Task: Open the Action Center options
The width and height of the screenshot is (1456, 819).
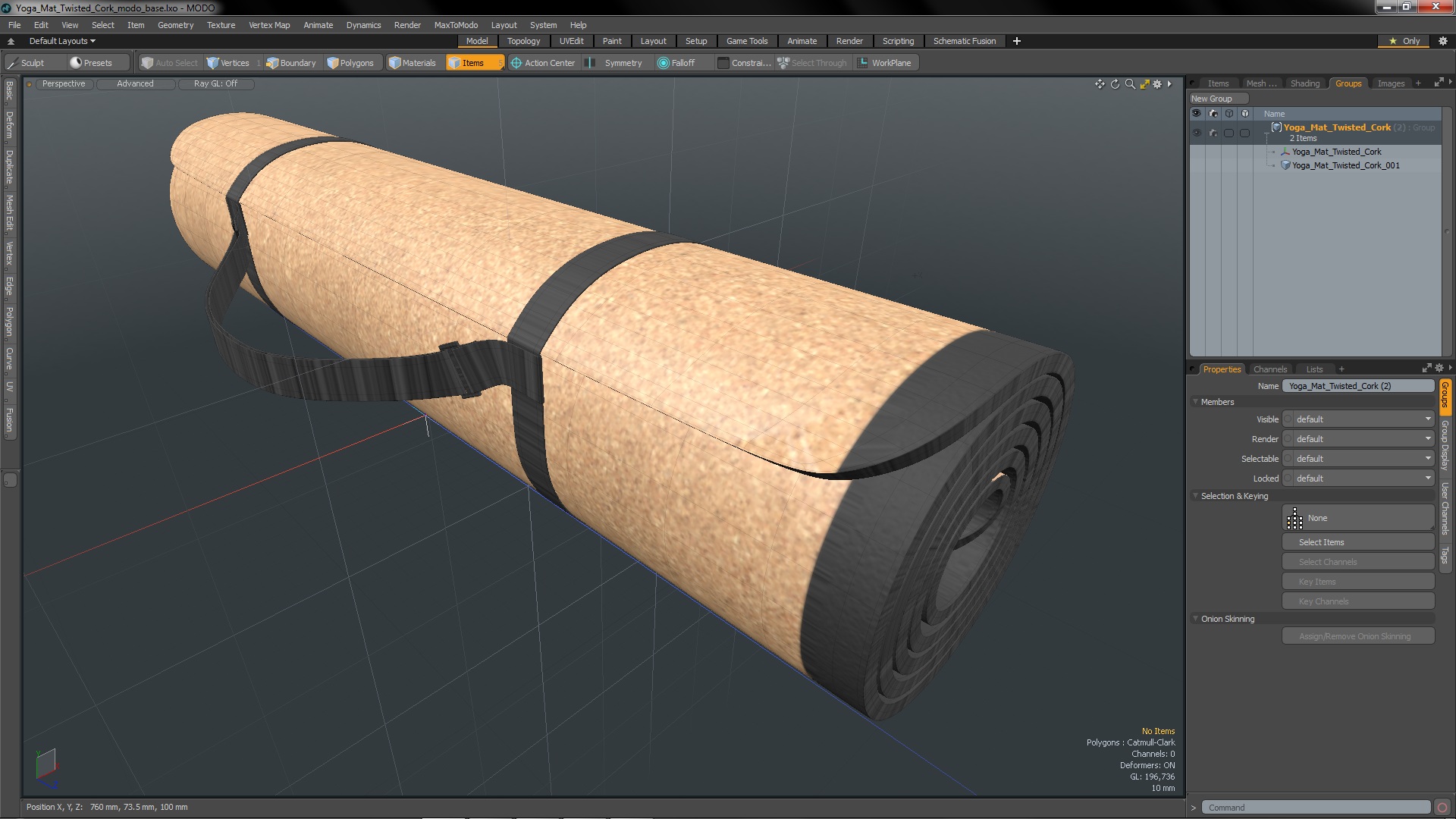Action: (x=543, y=63)
